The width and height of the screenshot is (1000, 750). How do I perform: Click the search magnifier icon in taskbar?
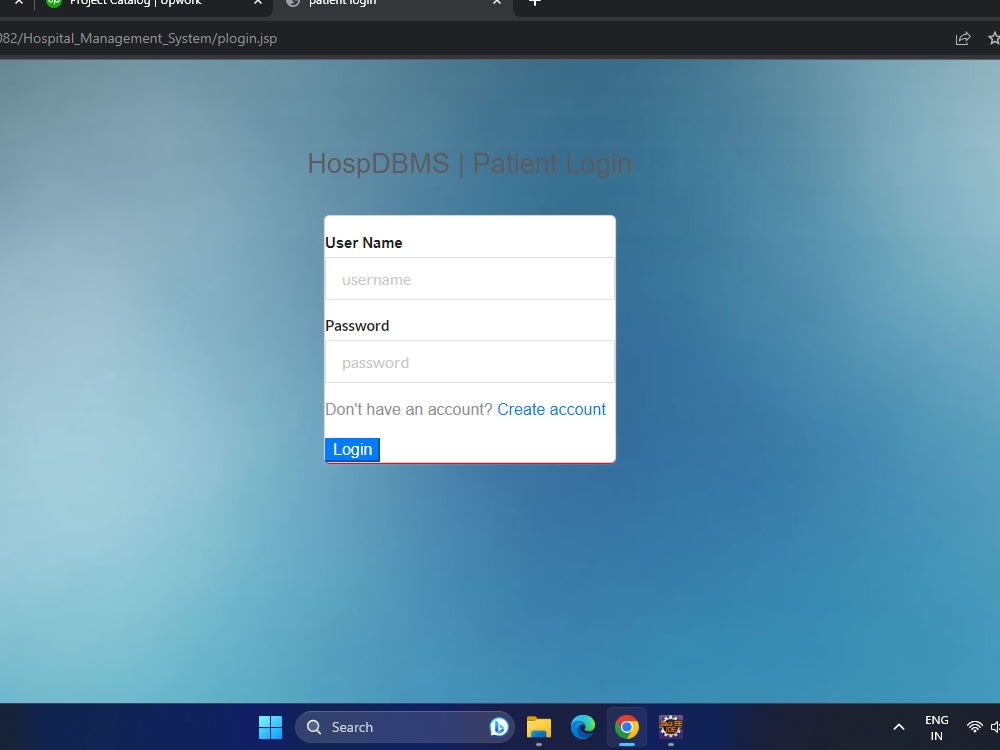coord(314,727)
